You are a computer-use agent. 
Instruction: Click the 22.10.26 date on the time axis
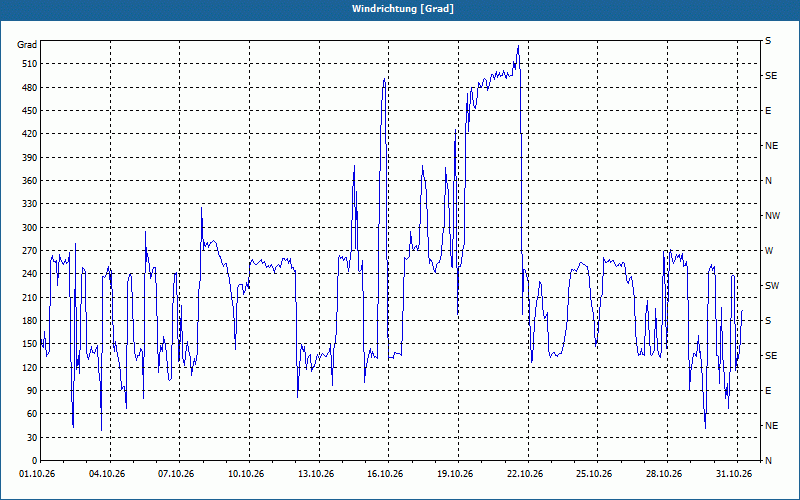point(525,474)
